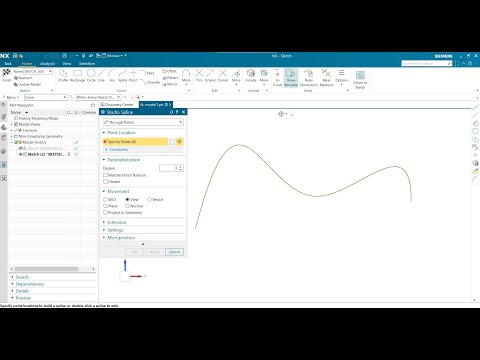This screenshot has width=480, height=360.
Task: Collapse the Movement section
Action: click(x=104, y=191)
